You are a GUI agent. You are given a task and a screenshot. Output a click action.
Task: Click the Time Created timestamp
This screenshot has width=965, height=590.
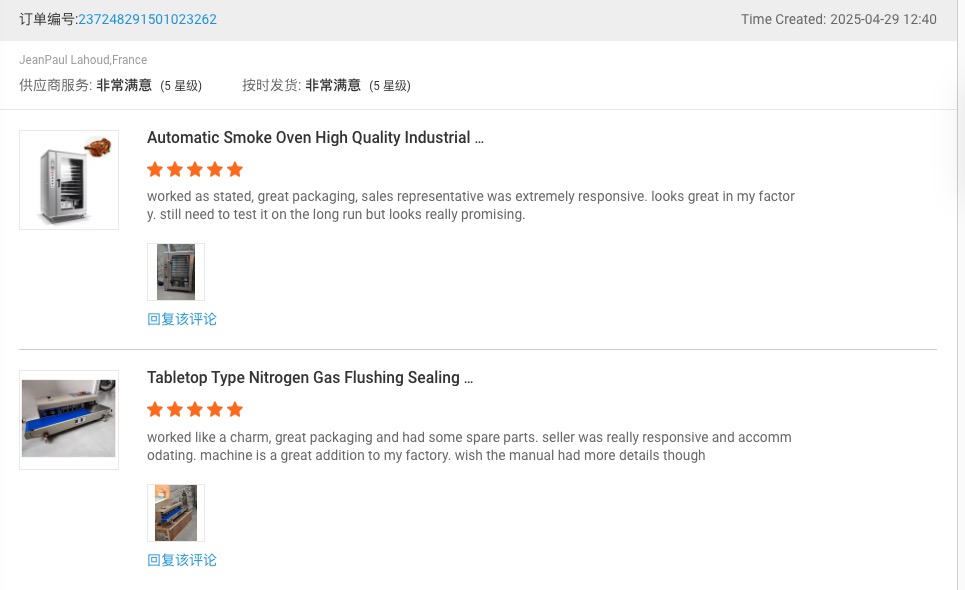point(838,19)
